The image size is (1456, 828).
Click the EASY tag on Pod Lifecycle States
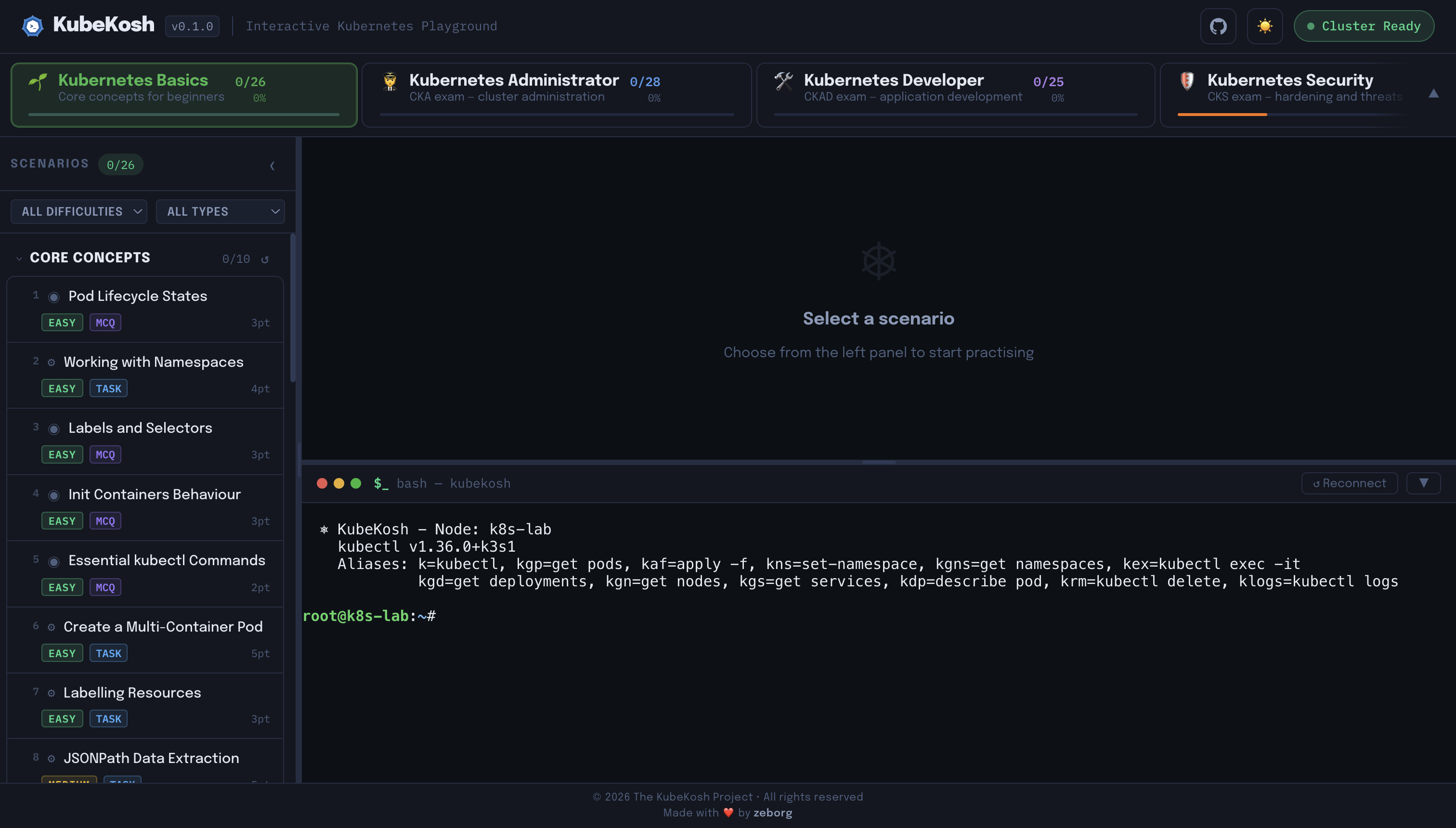(x=62, y=323)
